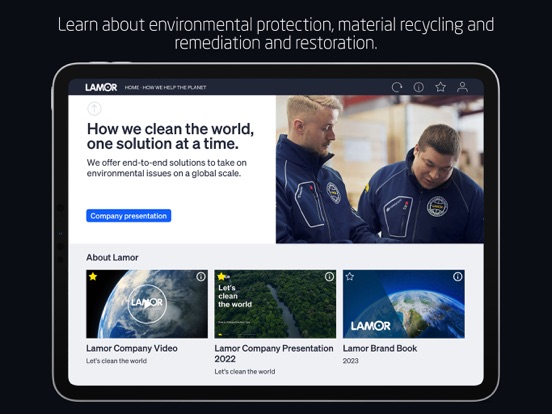Unfavorite Lamor Company Video star
This screenshot has width=552, height=414.
[93, 277]
